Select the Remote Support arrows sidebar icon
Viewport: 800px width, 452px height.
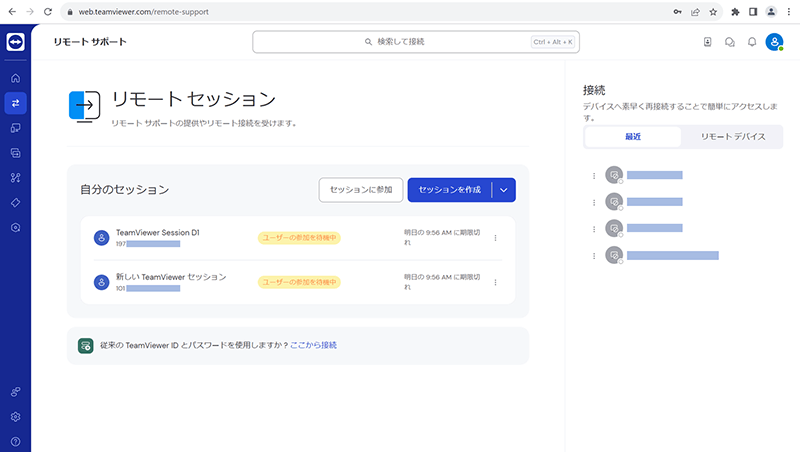pyautogui.click(x=15, y=103)
